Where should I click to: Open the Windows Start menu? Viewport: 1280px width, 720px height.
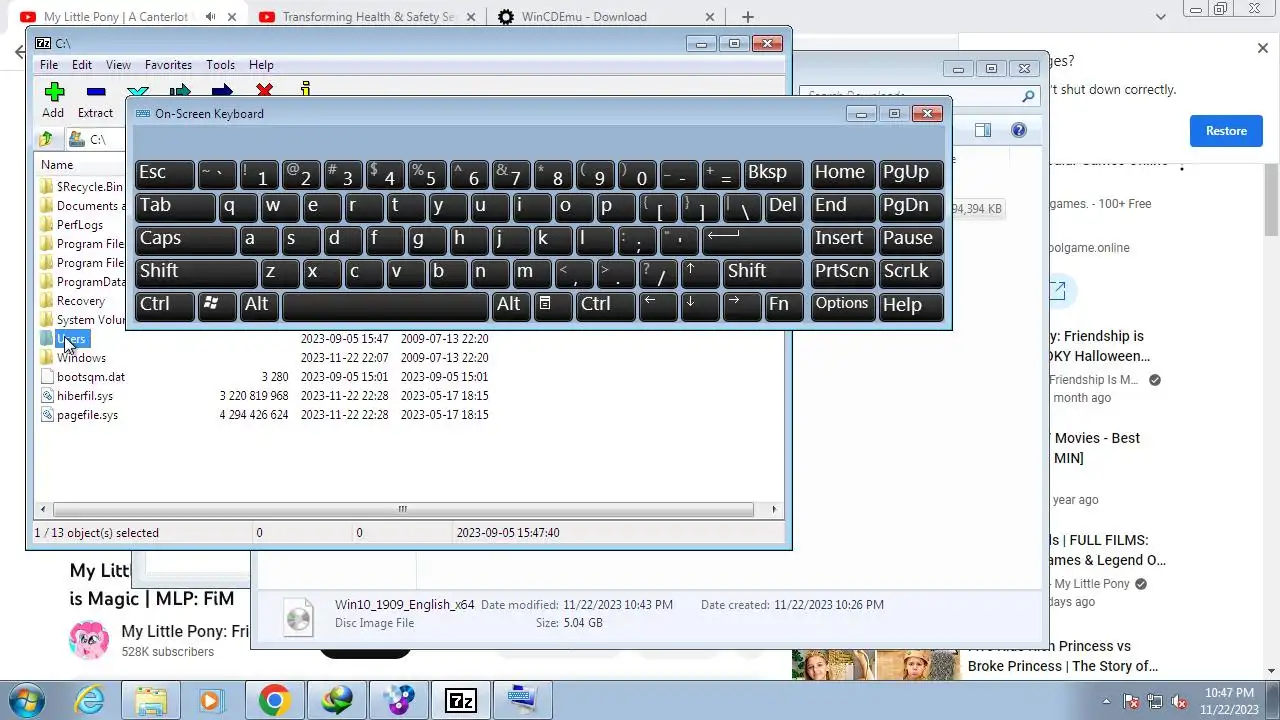26,700
